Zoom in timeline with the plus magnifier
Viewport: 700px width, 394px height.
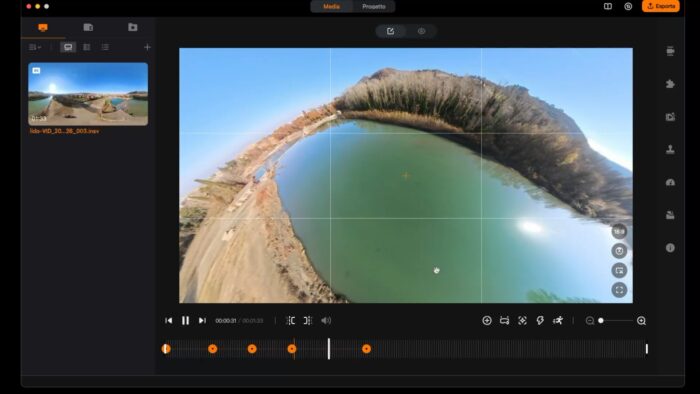642,321
